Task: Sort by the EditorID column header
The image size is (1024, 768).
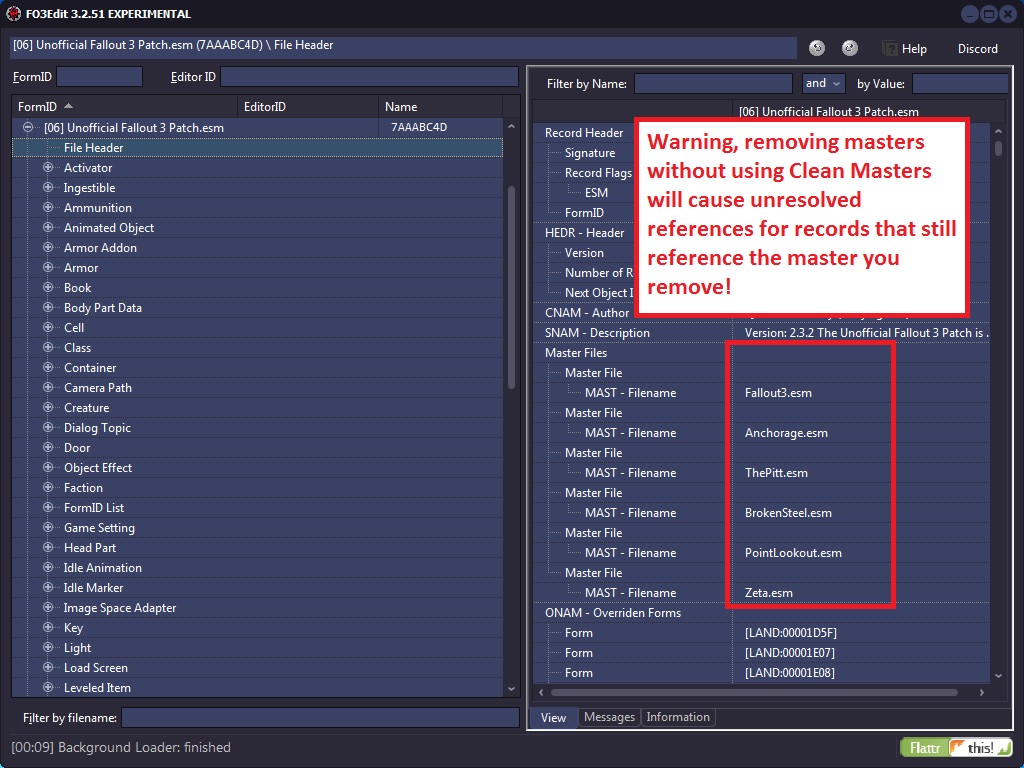Action: point(308,106)
